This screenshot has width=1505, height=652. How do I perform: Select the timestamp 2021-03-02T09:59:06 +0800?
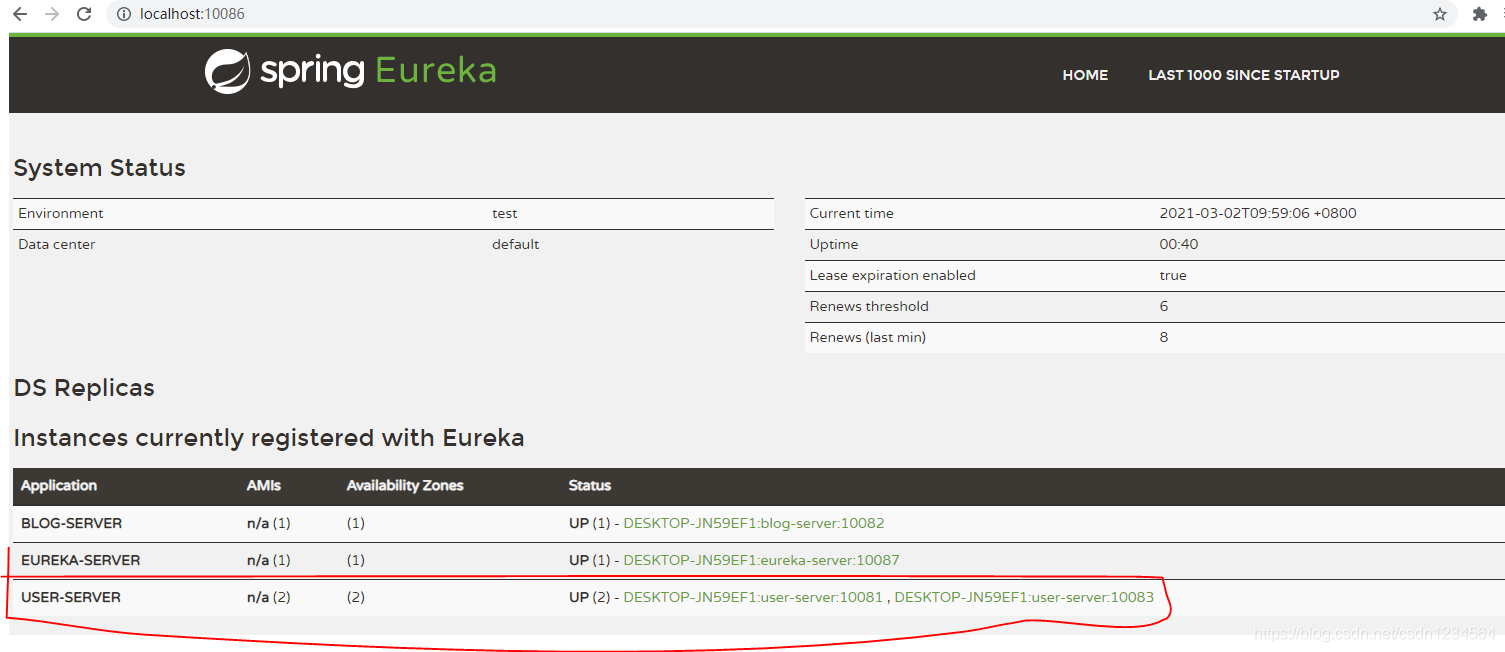click(1258, 213)
